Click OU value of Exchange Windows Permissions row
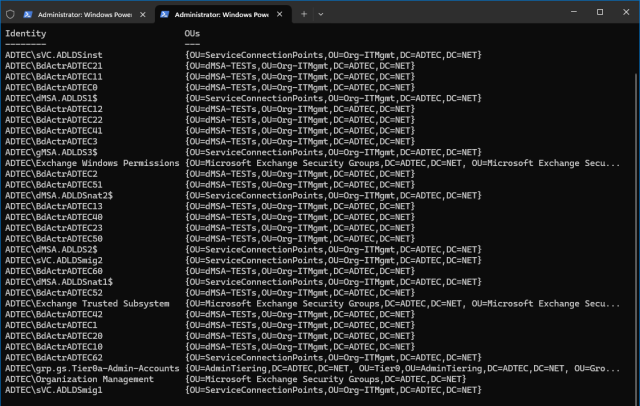 coord(402,163)
